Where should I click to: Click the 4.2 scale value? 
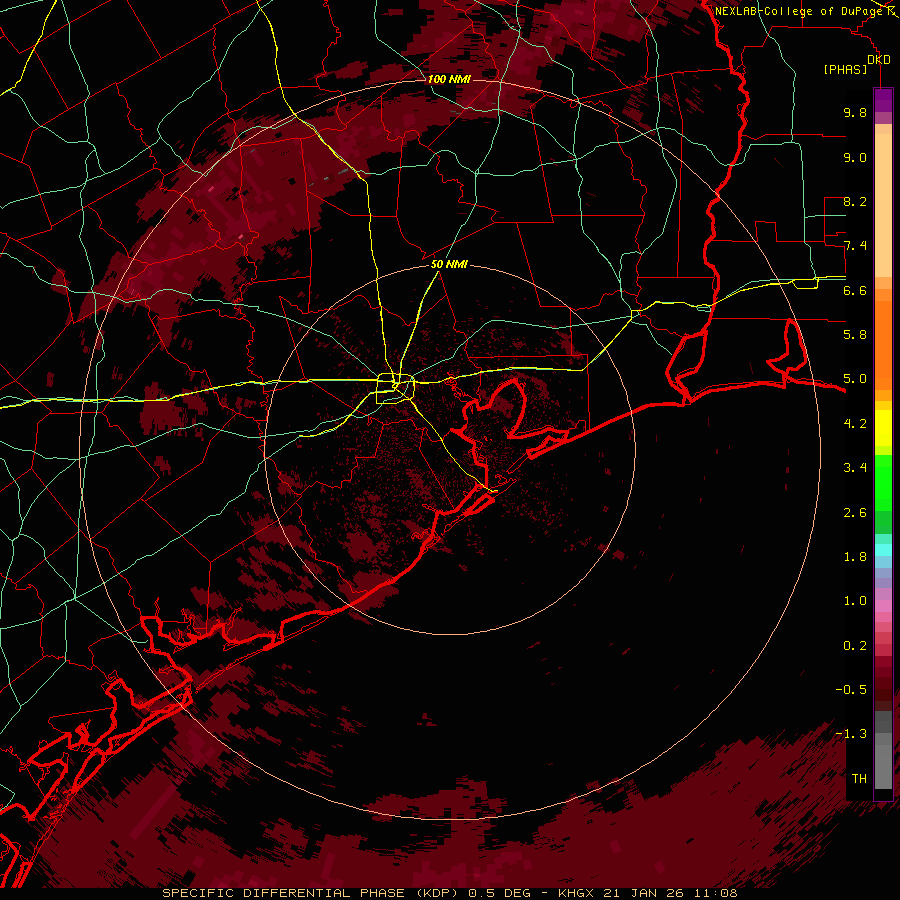coord(855,424)
